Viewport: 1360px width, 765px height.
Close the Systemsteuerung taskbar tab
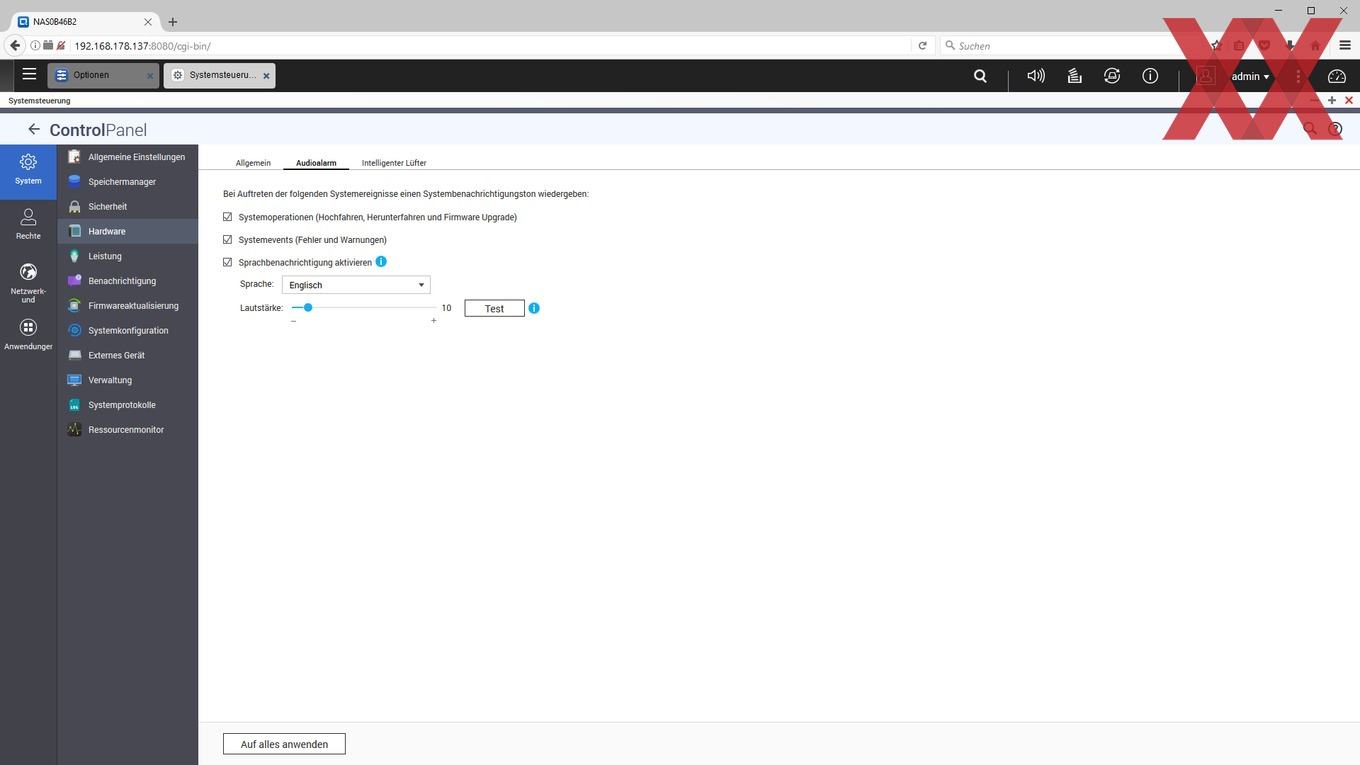click(x=266, y=76)
